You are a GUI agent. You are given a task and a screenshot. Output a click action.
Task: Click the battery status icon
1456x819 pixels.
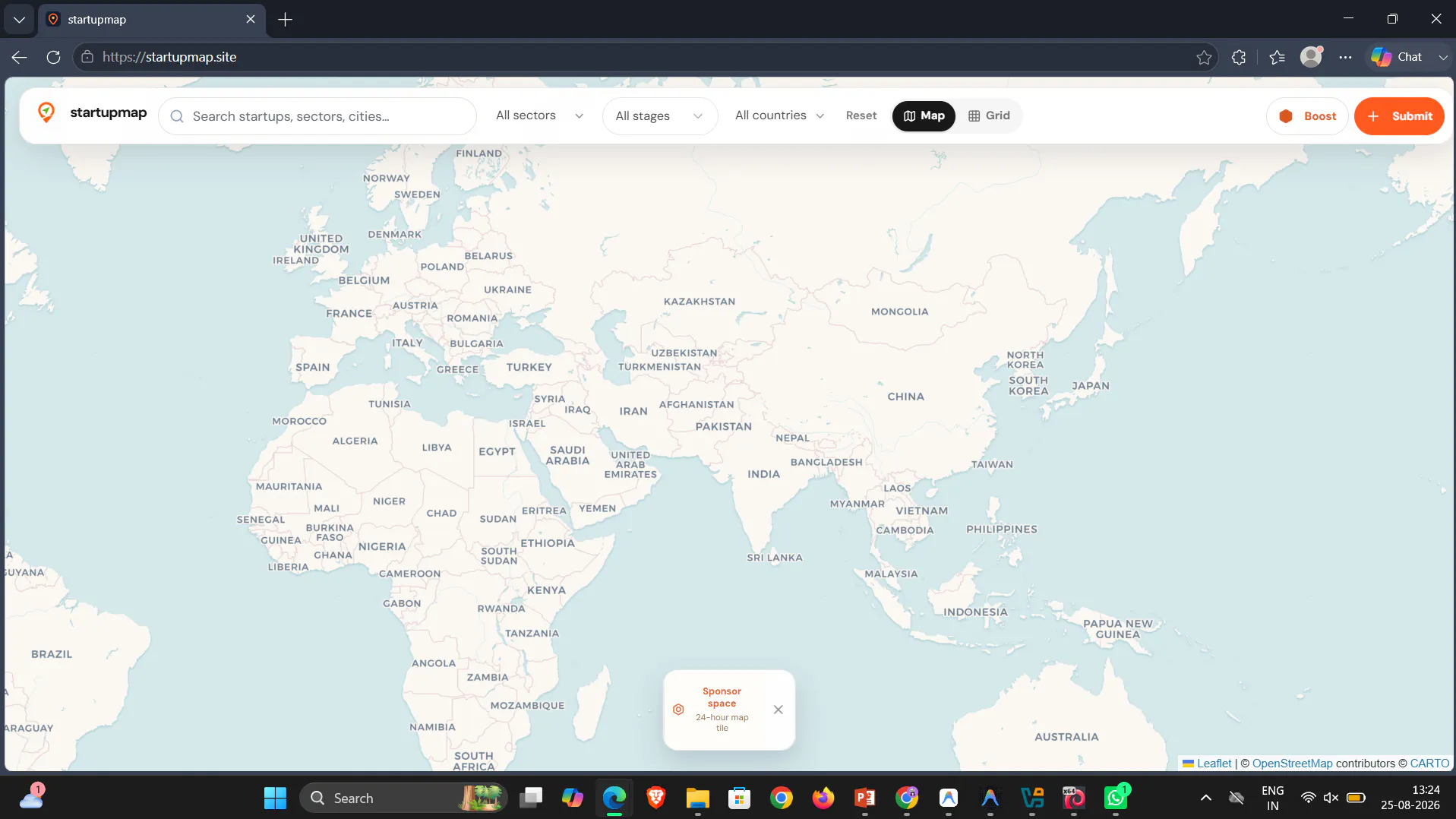pyautogui.click(x=1356, y=798)
